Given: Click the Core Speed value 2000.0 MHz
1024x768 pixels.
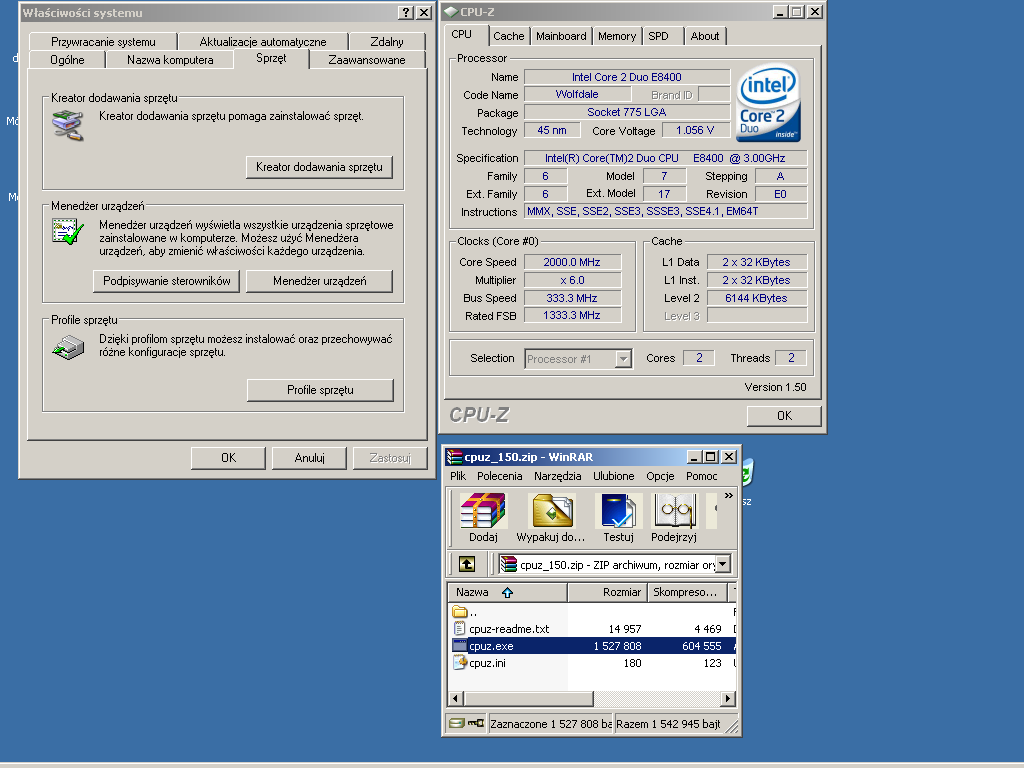Looking at the screenshot, I should (572, 262).
